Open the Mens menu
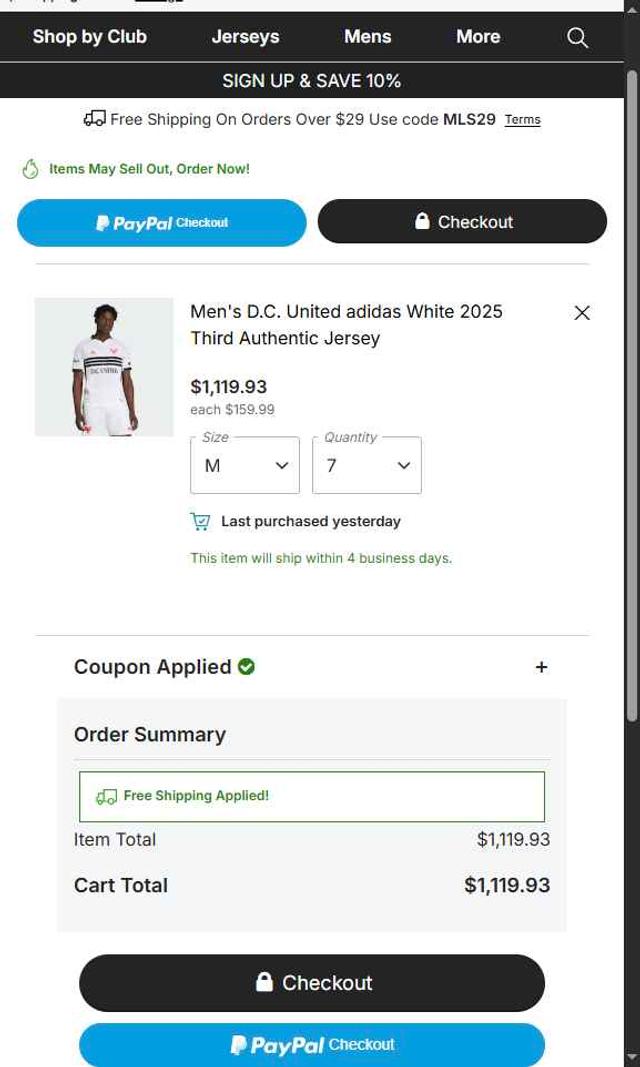Screen dimensions: 640x1067 click(367, 37)
